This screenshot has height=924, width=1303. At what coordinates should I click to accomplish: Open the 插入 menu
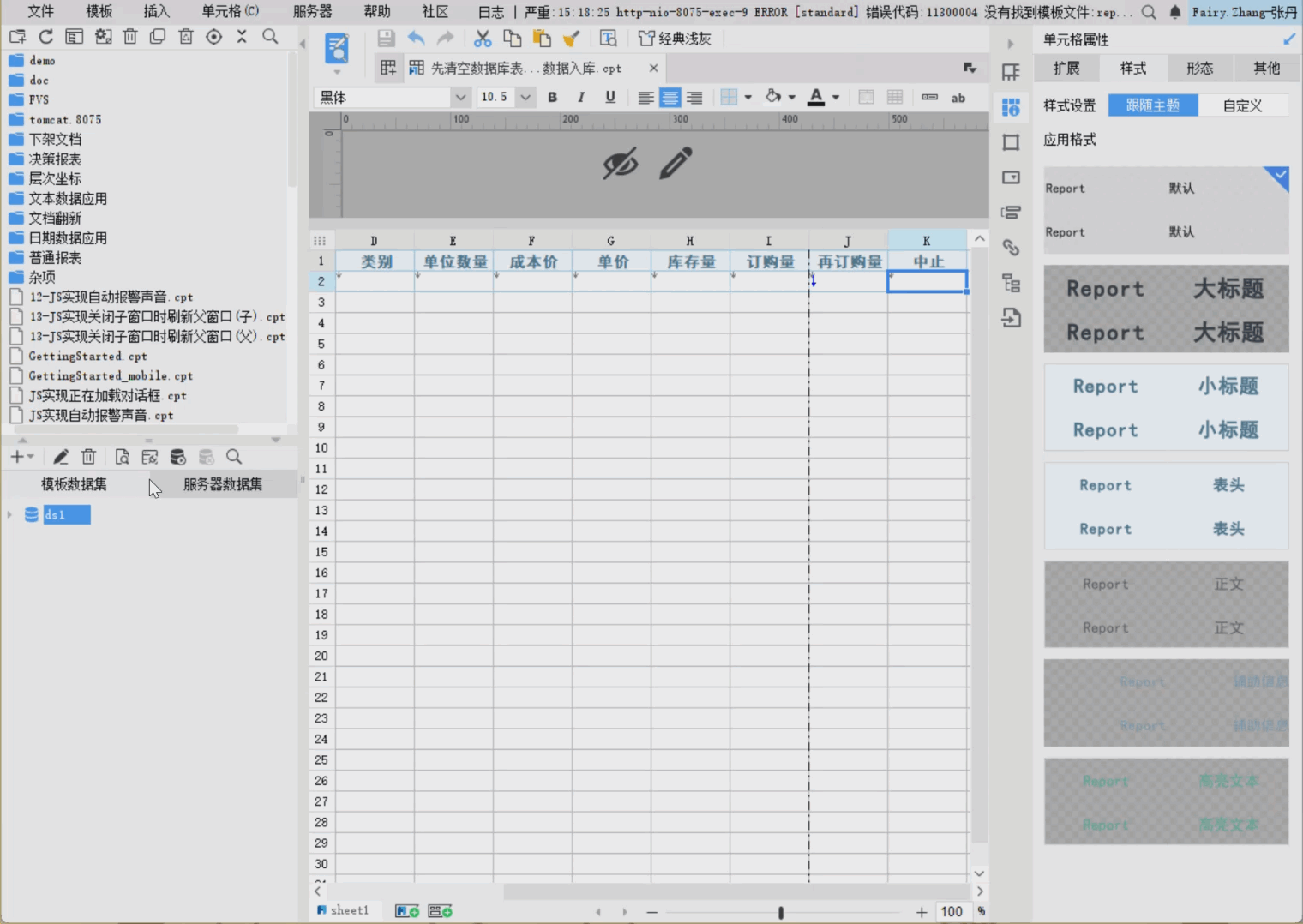[156, 11]
